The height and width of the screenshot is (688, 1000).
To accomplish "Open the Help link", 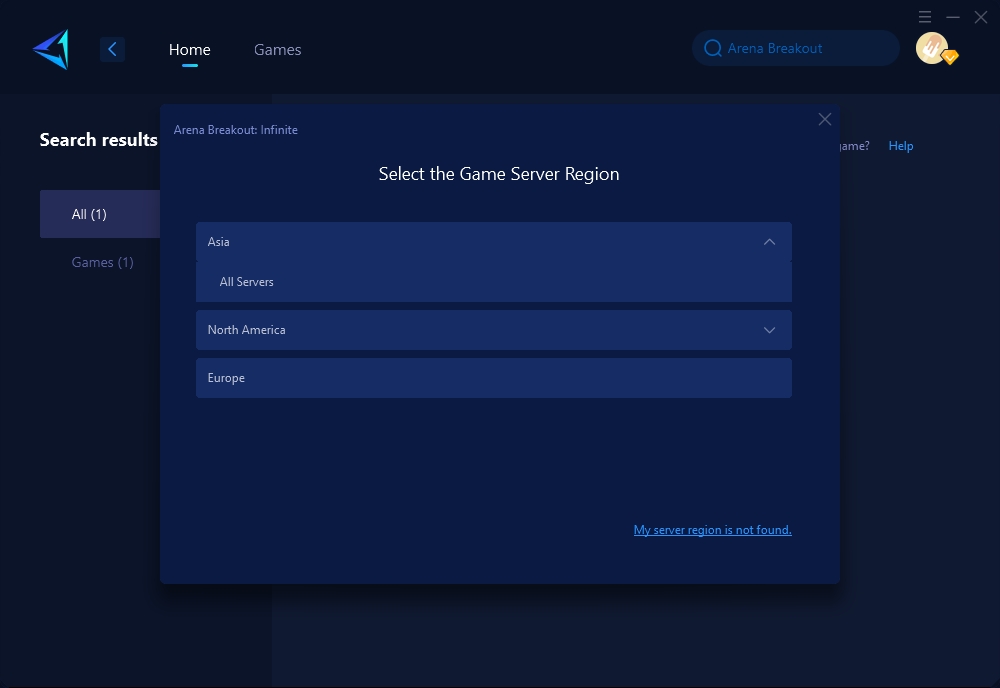I will pyautogui.click(x=901, y=146).
